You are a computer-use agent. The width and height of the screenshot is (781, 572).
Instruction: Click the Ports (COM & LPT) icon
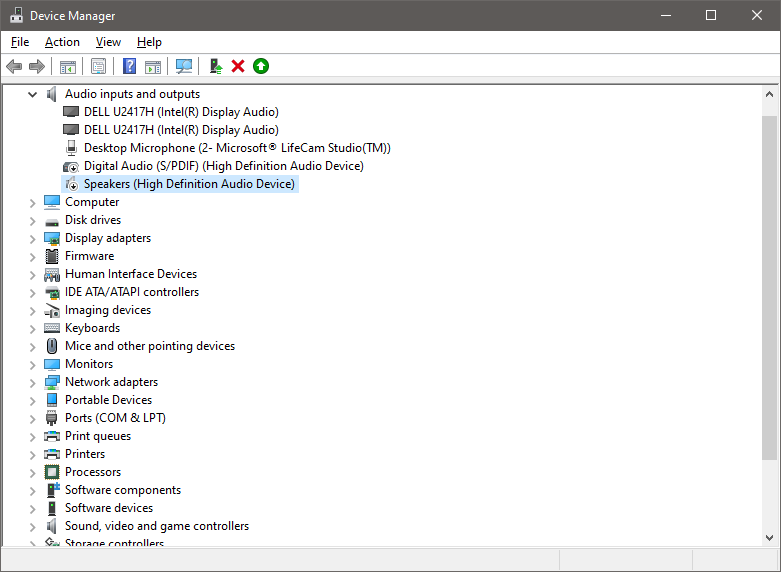tap(52, 418)
